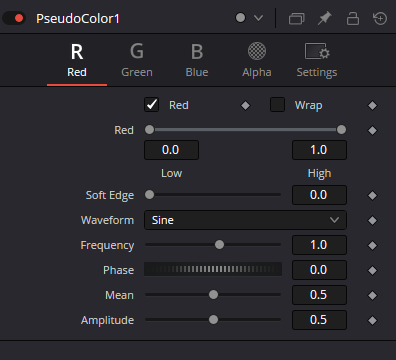Add keyframe for Phase

[x=372, y=270]
